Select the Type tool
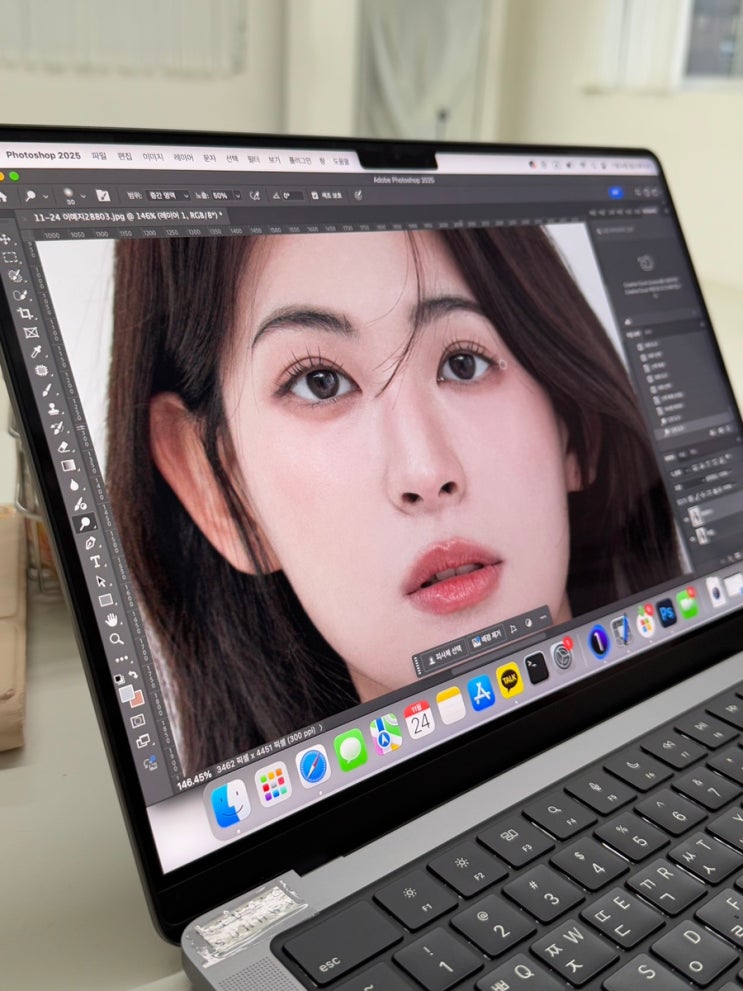The height and width of the screenshot is (991, 743). (95, 561)
